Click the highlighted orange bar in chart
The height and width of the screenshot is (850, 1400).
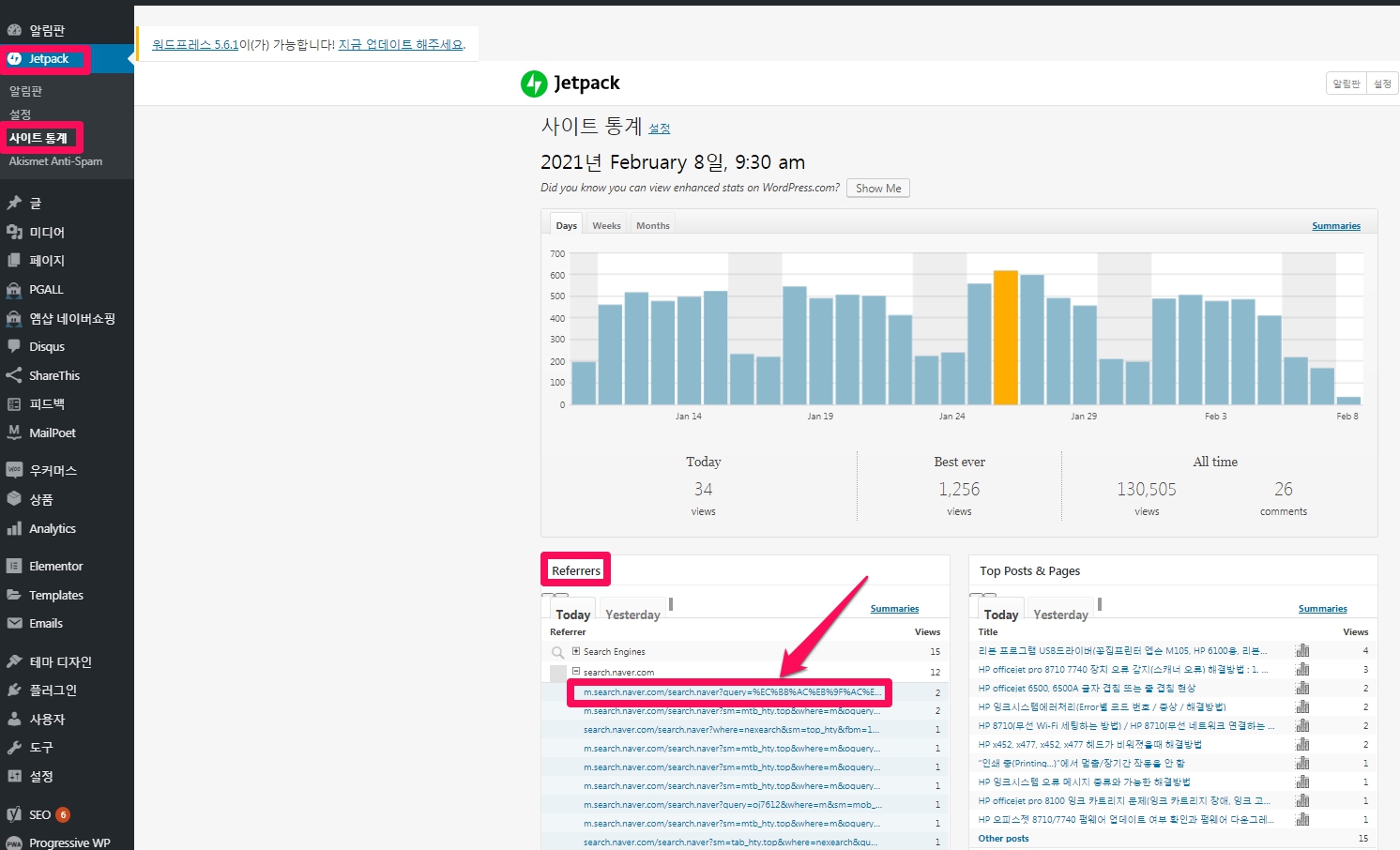tap(1005, 338)
